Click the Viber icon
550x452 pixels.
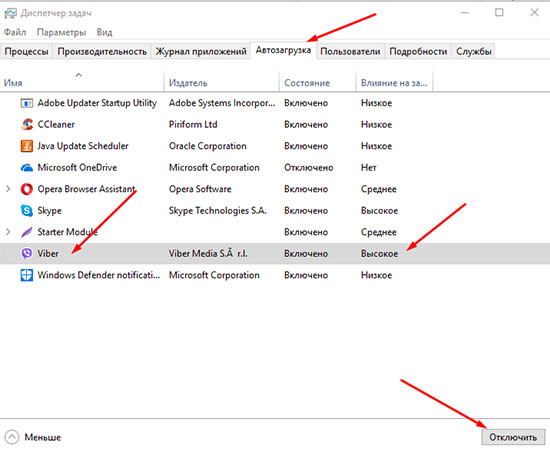tap(27, 253)
